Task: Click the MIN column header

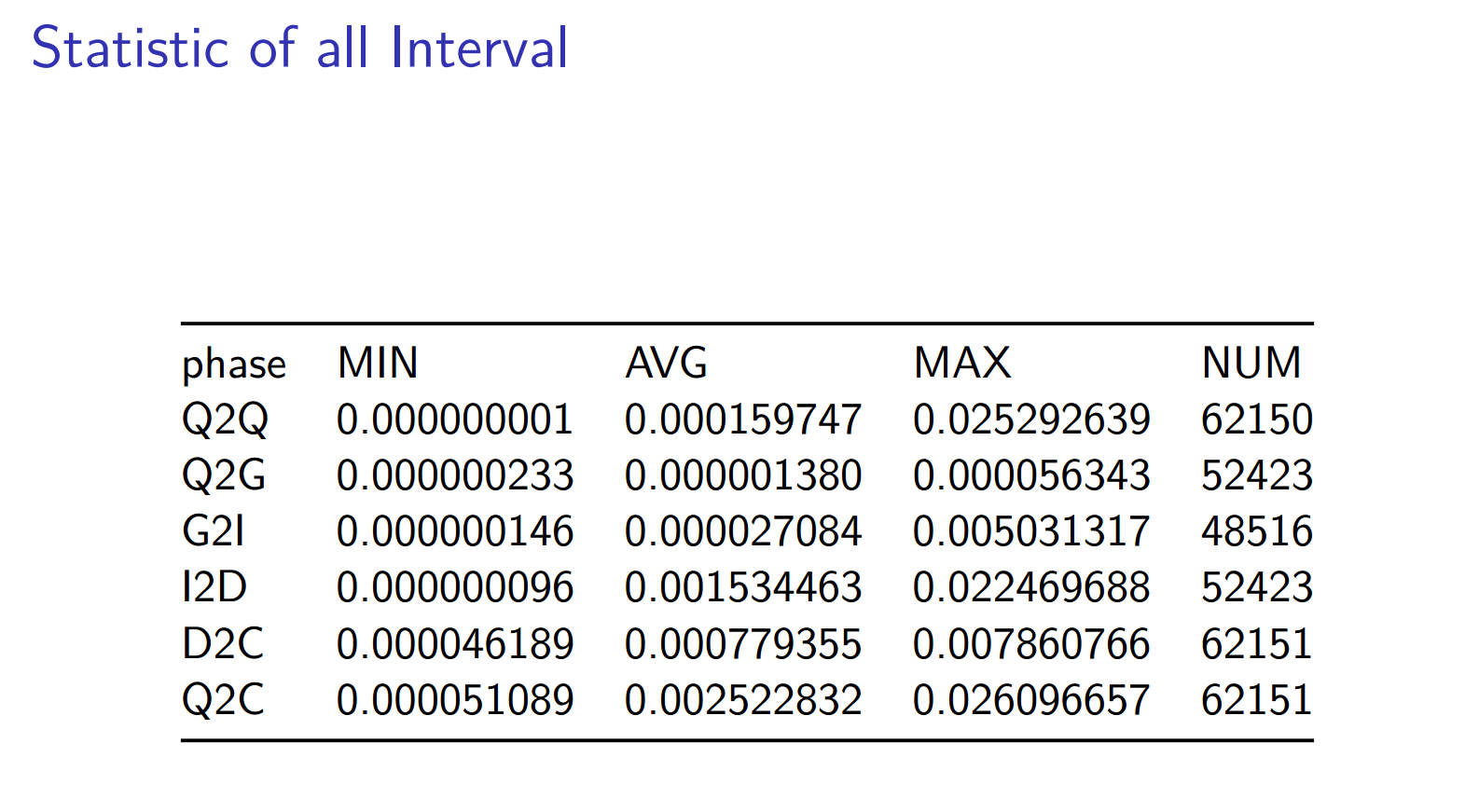Action: 378,363
